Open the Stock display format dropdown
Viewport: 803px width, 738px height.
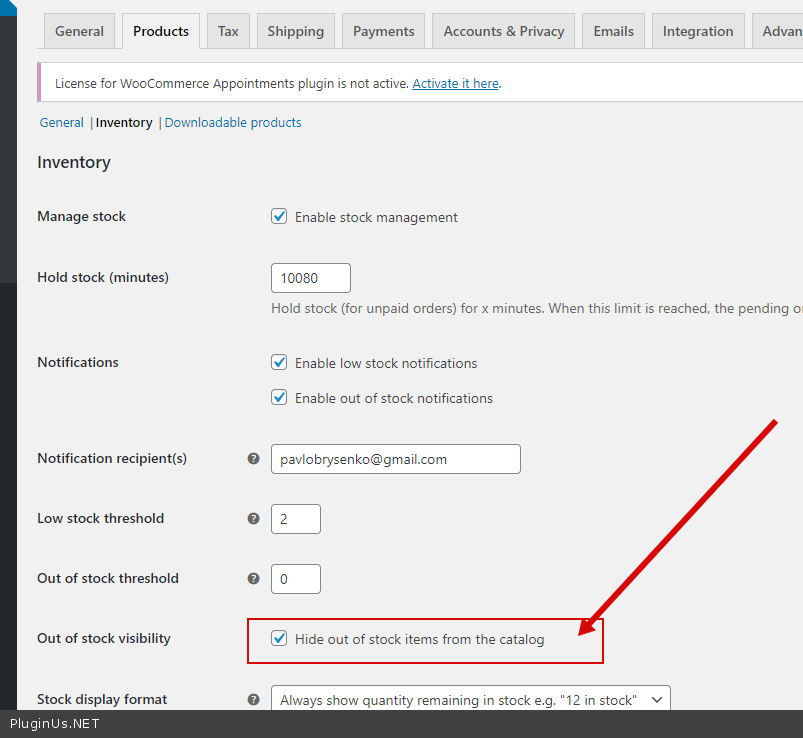[x=470, y=700]
